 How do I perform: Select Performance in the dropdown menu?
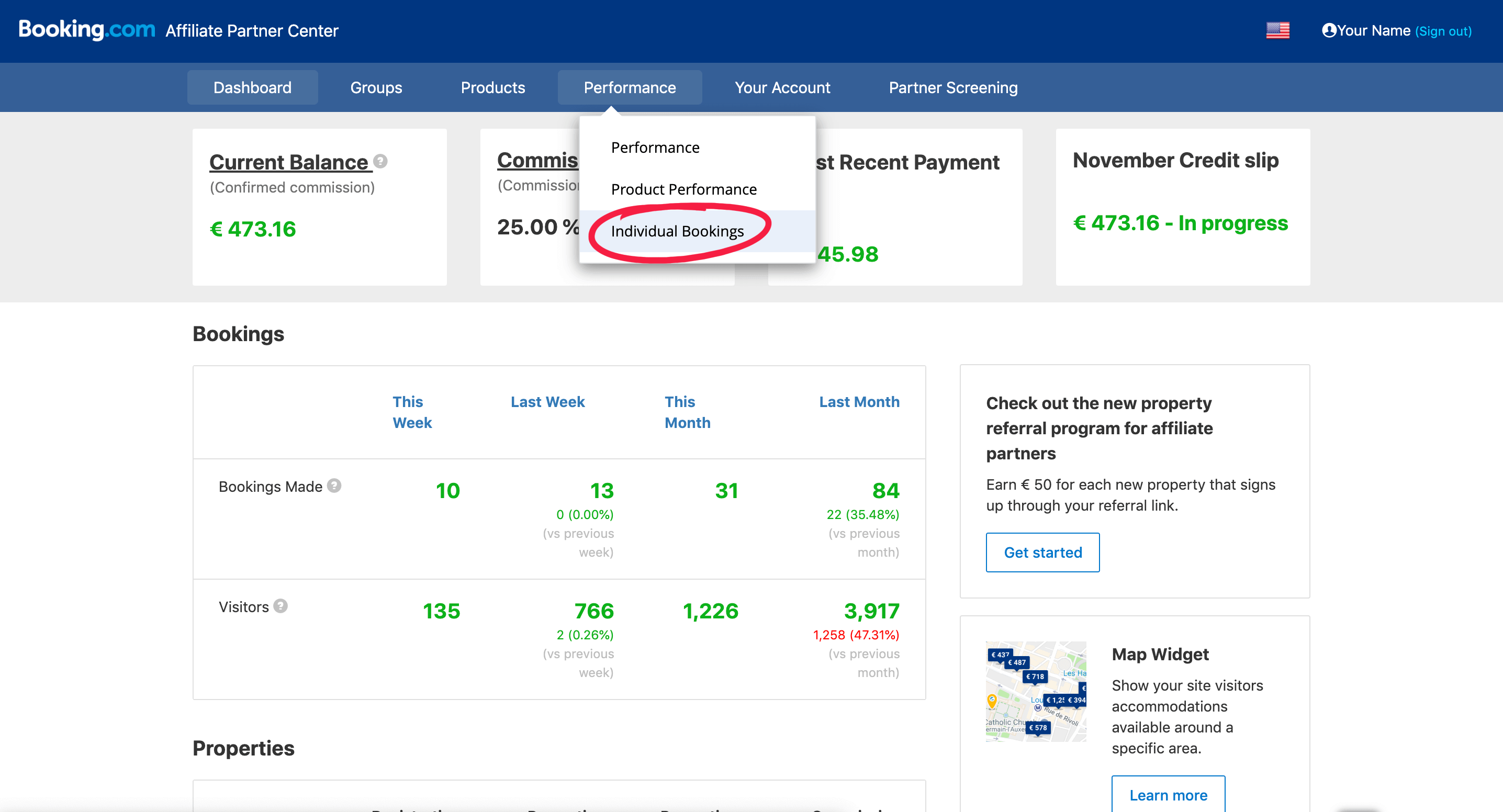(697, 148)
